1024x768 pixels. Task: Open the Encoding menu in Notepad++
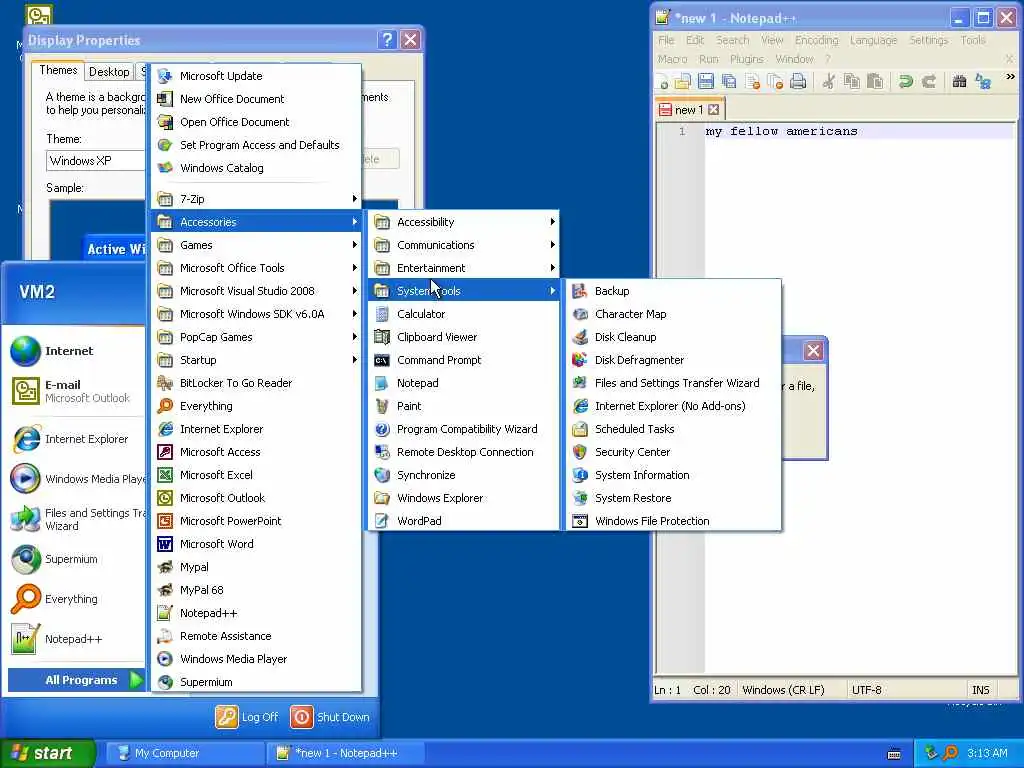click(x=816, y=40)
